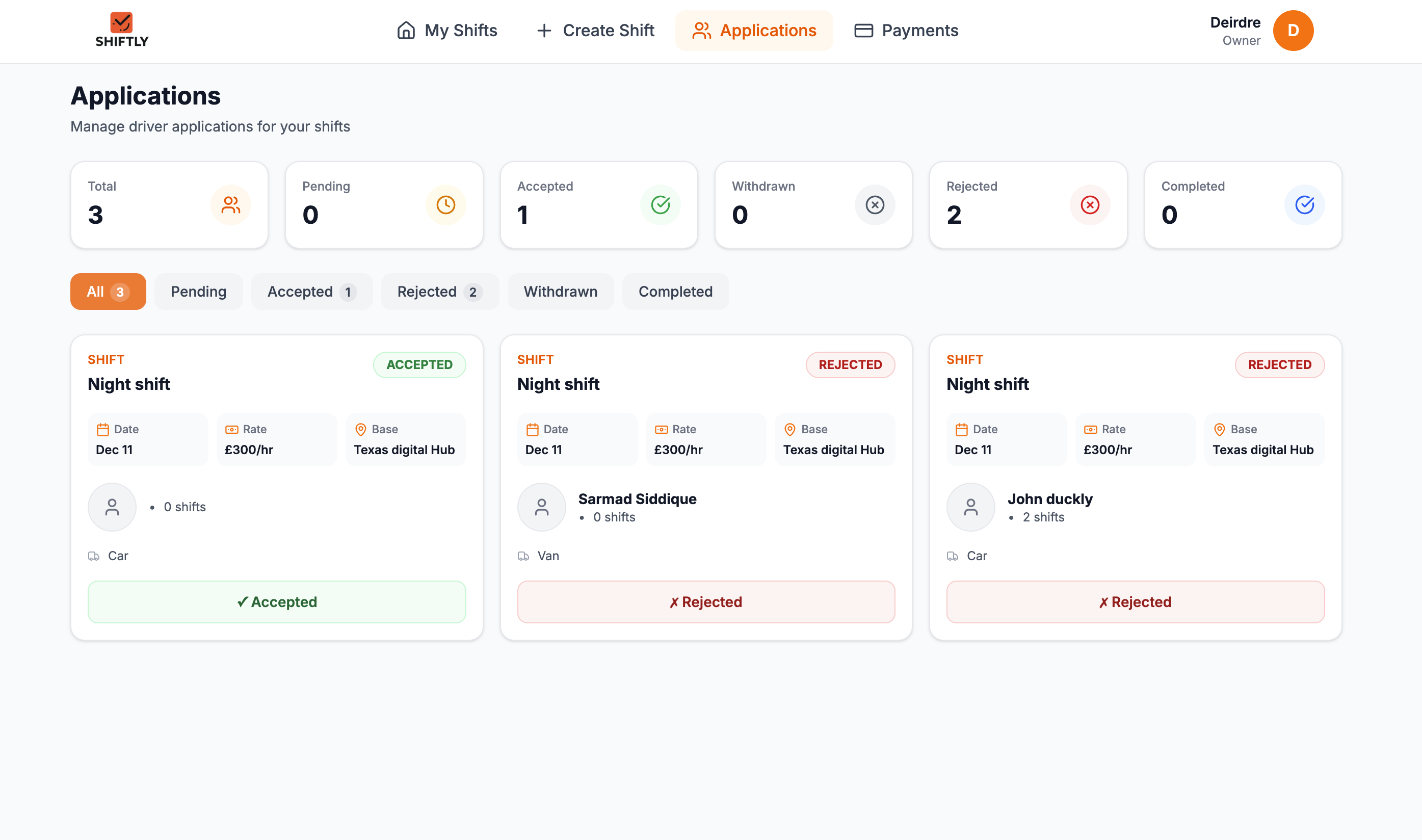Click the Pending 0 stat card
This screenshot has width=1422, height=840.
[384, 205]
